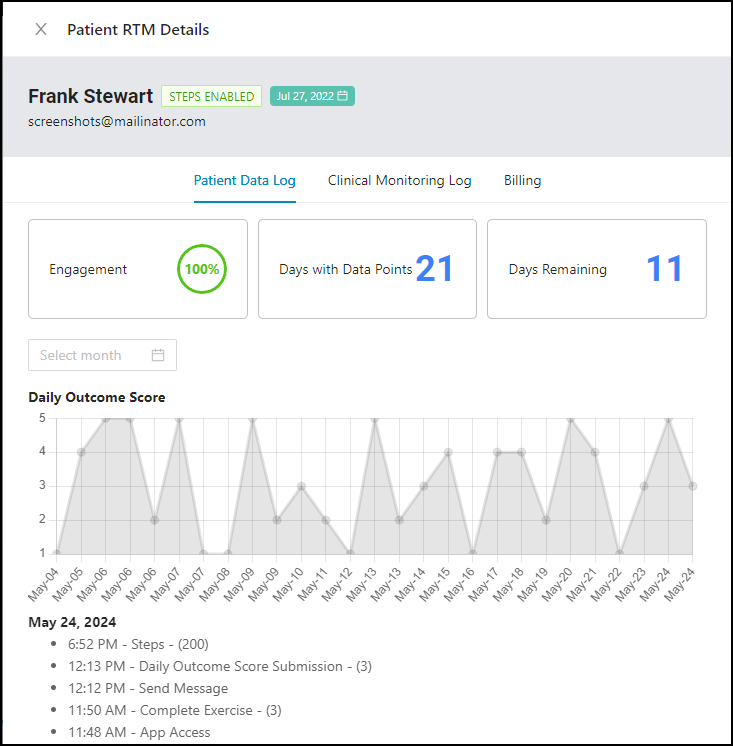Open the Clinical Monitoring Log tab
This screenshot has height=746, width=733.
tap(399, 181)
